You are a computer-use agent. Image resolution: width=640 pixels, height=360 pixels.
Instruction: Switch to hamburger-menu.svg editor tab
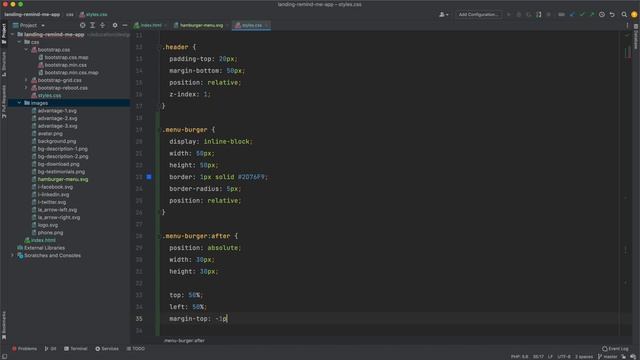[x=201, y=25]
